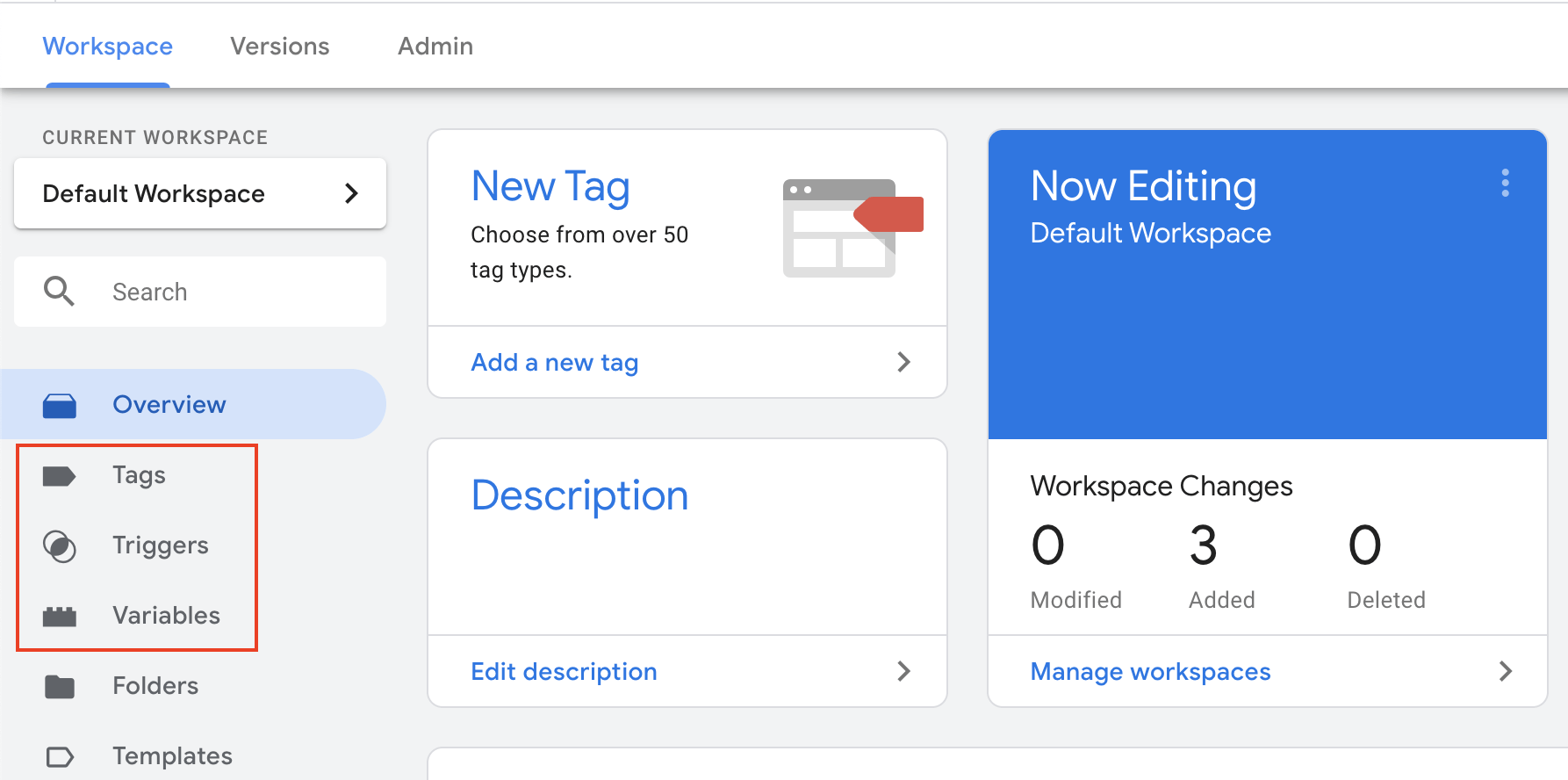Click the Deleted label under Workspace Changes
Image resolution: width=1568 pixels, height=780 pixels.
(1386, 600)
